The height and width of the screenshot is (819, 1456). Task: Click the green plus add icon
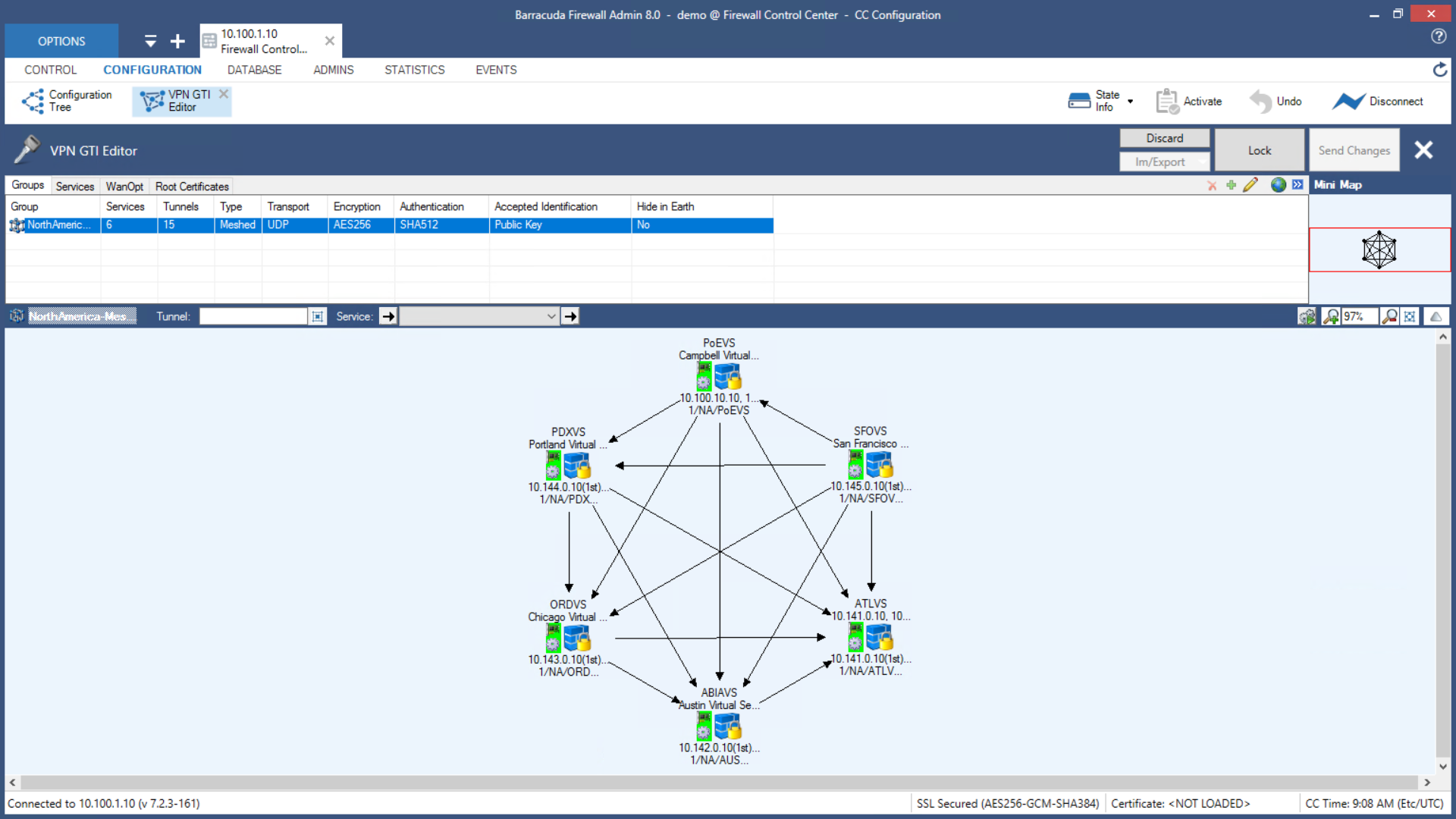(1231, 185)
